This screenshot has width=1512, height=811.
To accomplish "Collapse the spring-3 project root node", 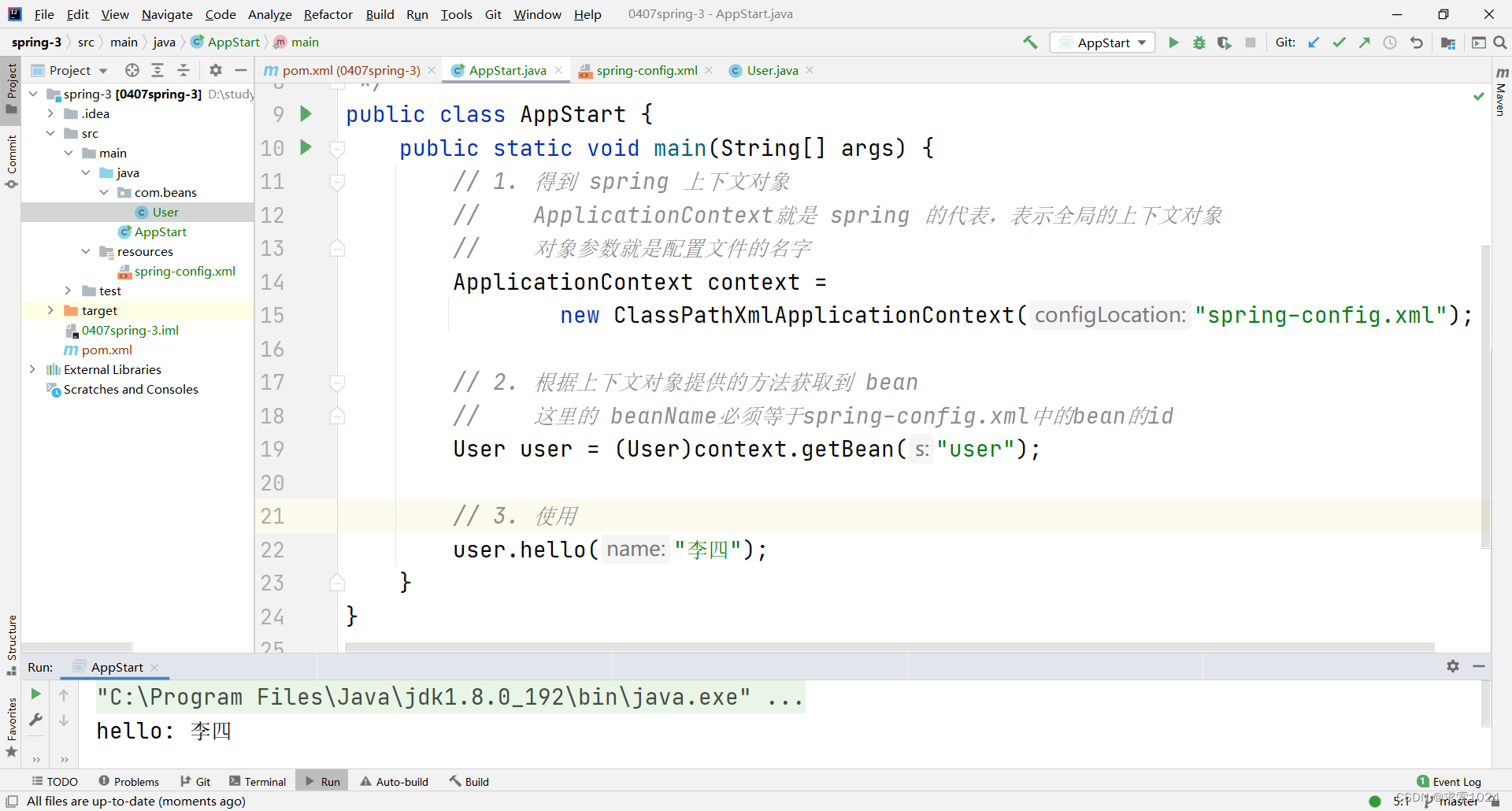I will (33, 94).
